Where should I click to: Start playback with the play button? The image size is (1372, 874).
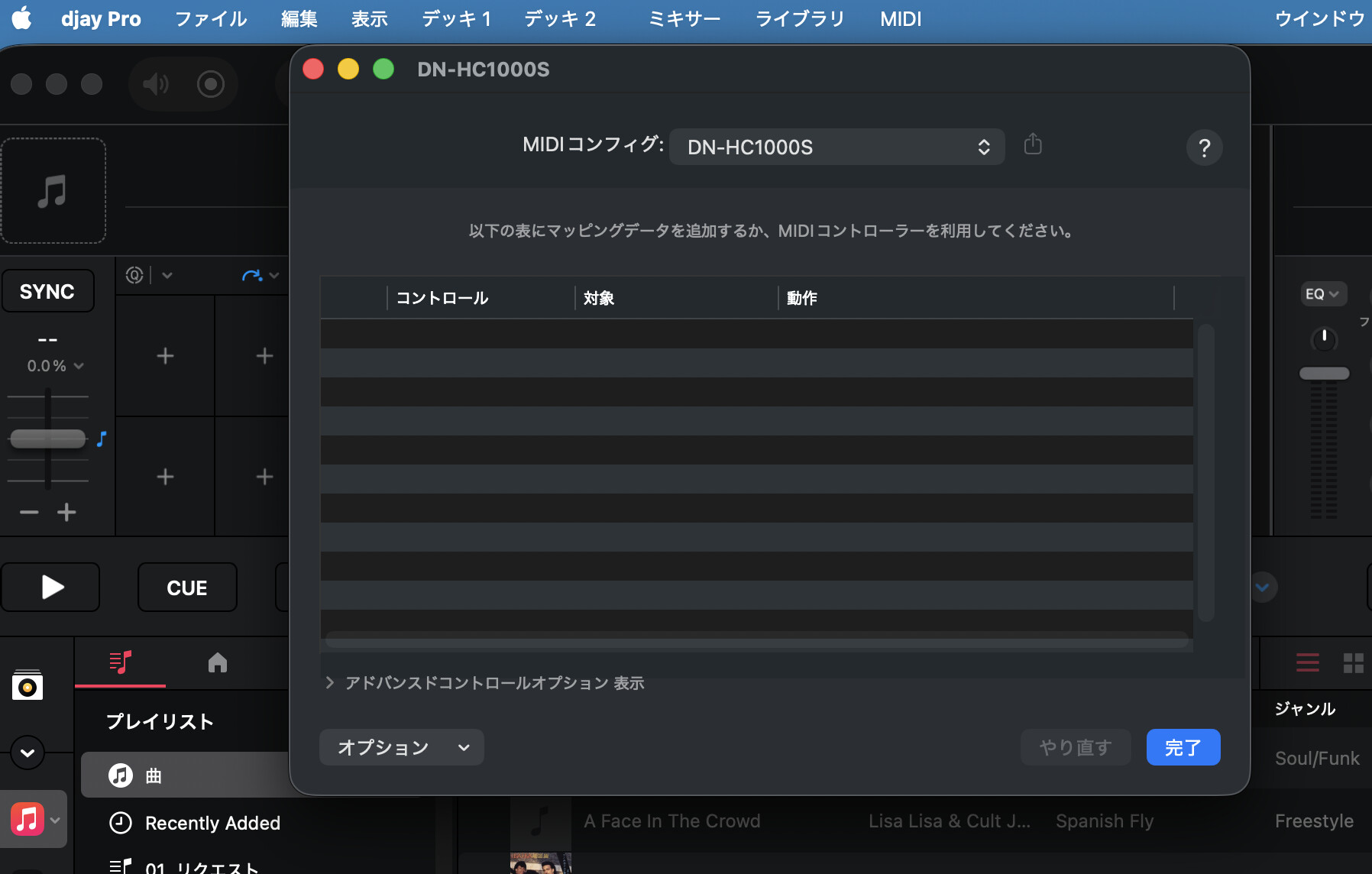click(50, 588)
